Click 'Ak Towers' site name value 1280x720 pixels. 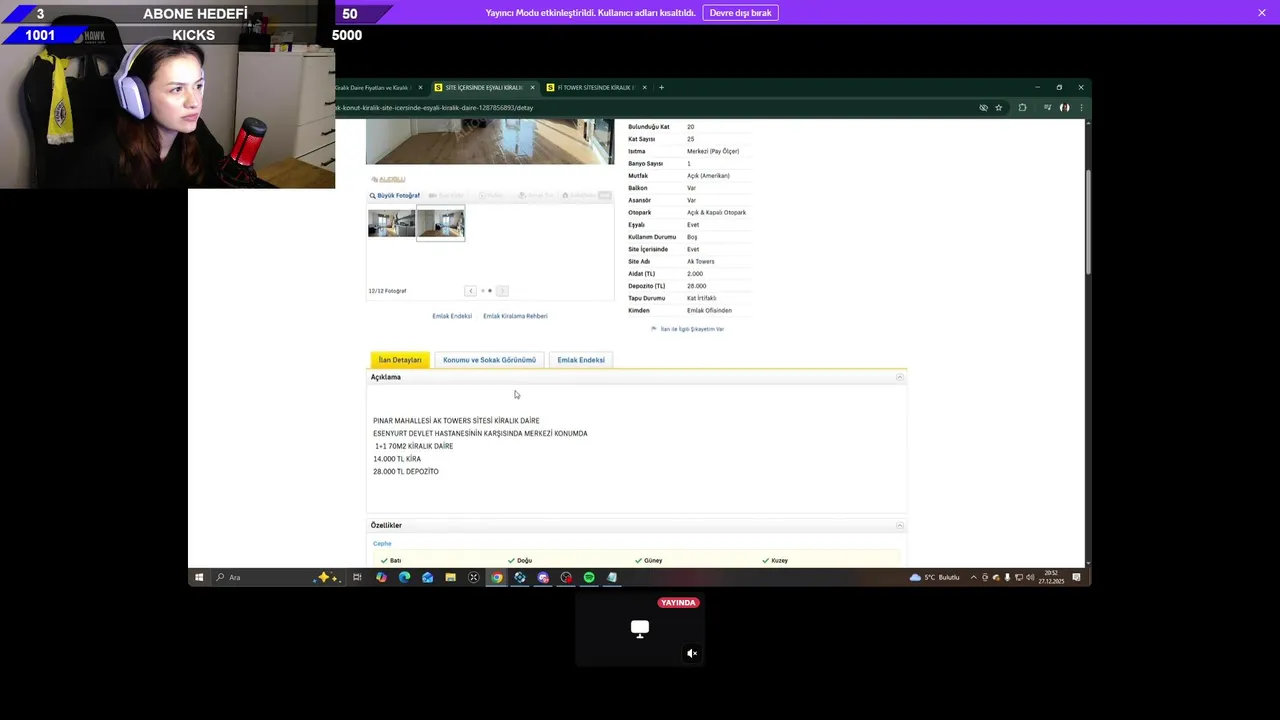701,262
